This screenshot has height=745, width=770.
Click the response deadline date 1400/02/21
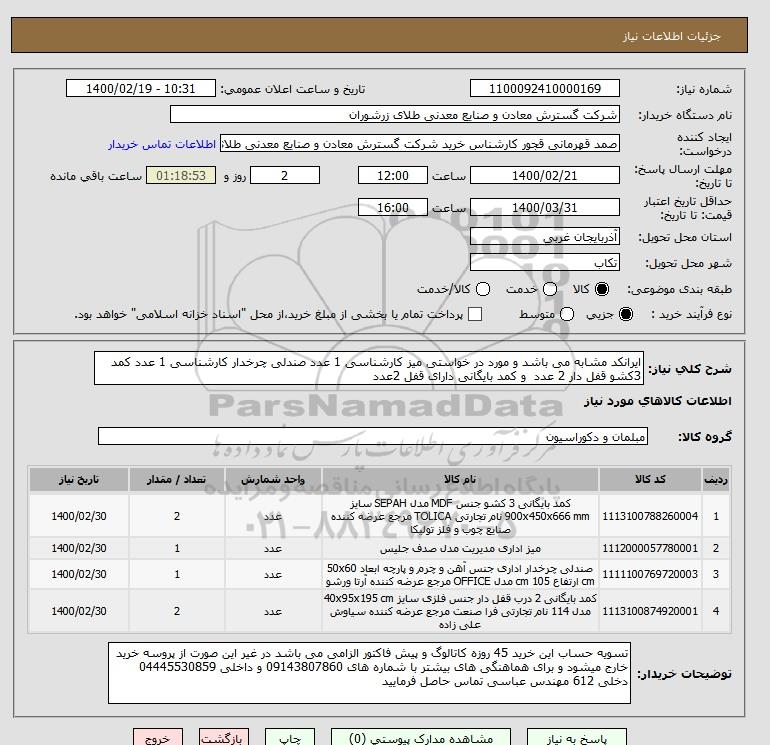pyautogui.click(x=545, y=175)
